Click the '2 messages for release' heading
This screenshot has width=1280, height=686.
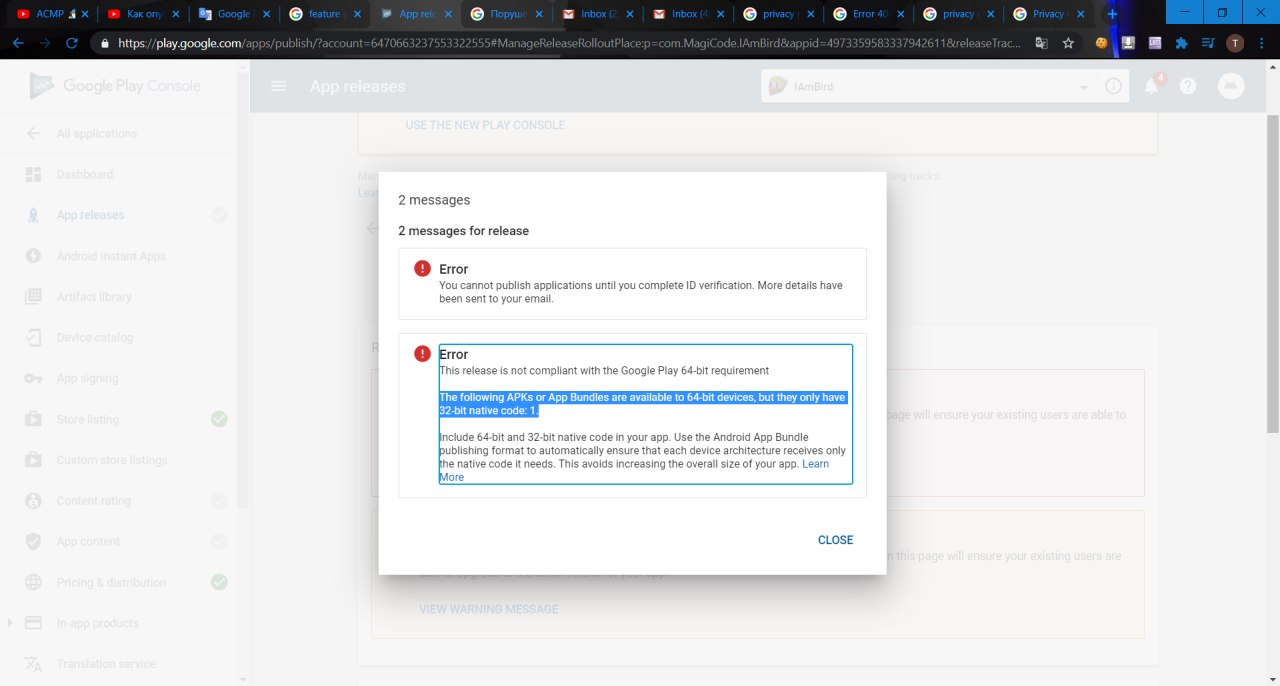click(x=463, y=231)
